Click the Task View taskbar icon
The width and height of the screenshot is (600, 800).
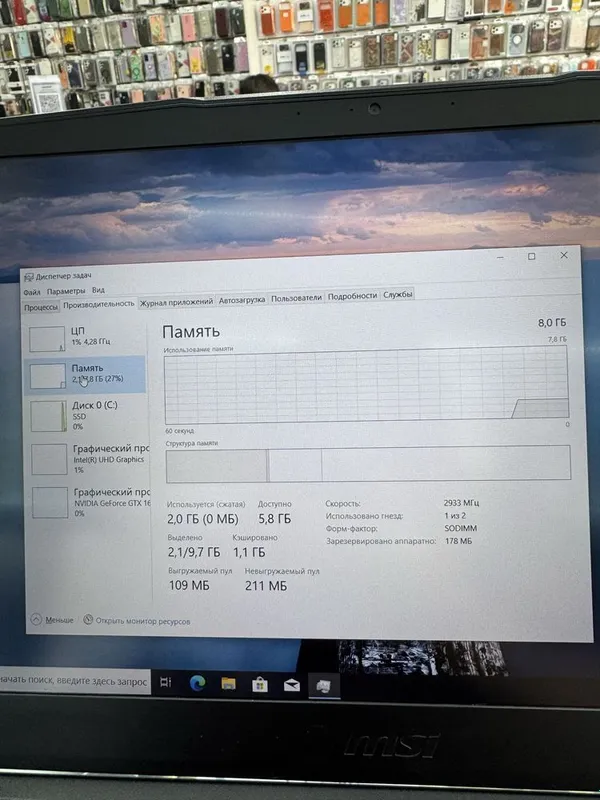tap(166, 682)
